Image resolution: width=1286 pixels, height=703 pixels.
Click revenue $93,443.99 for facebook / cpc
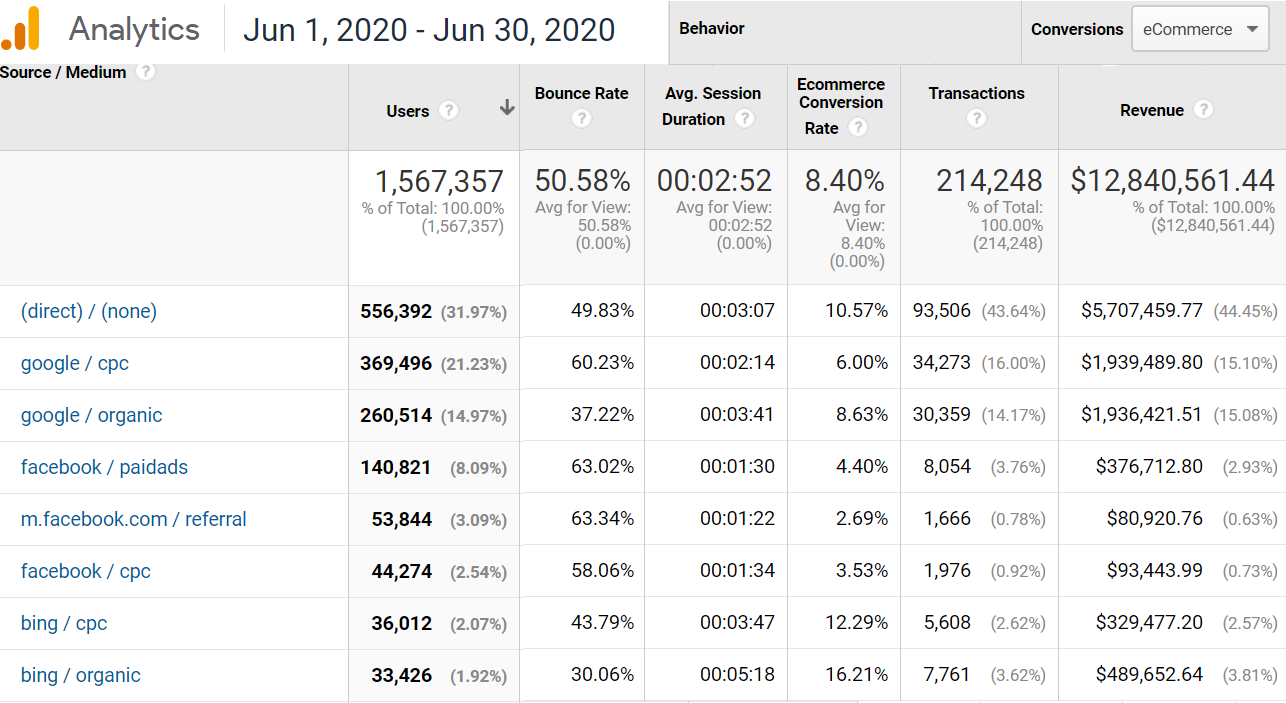(1155, 571)
